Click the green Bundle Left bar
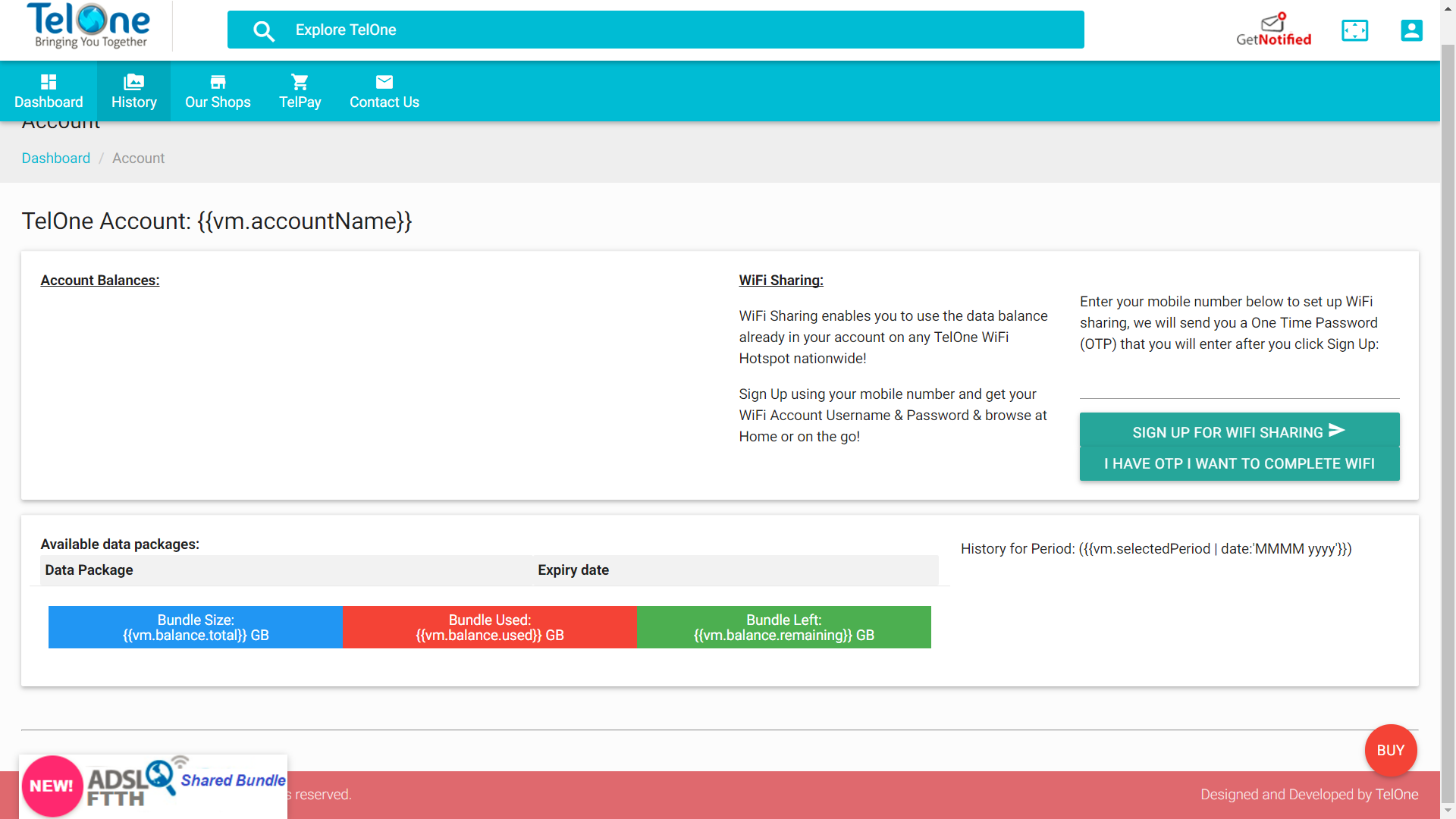 (784, 627)
